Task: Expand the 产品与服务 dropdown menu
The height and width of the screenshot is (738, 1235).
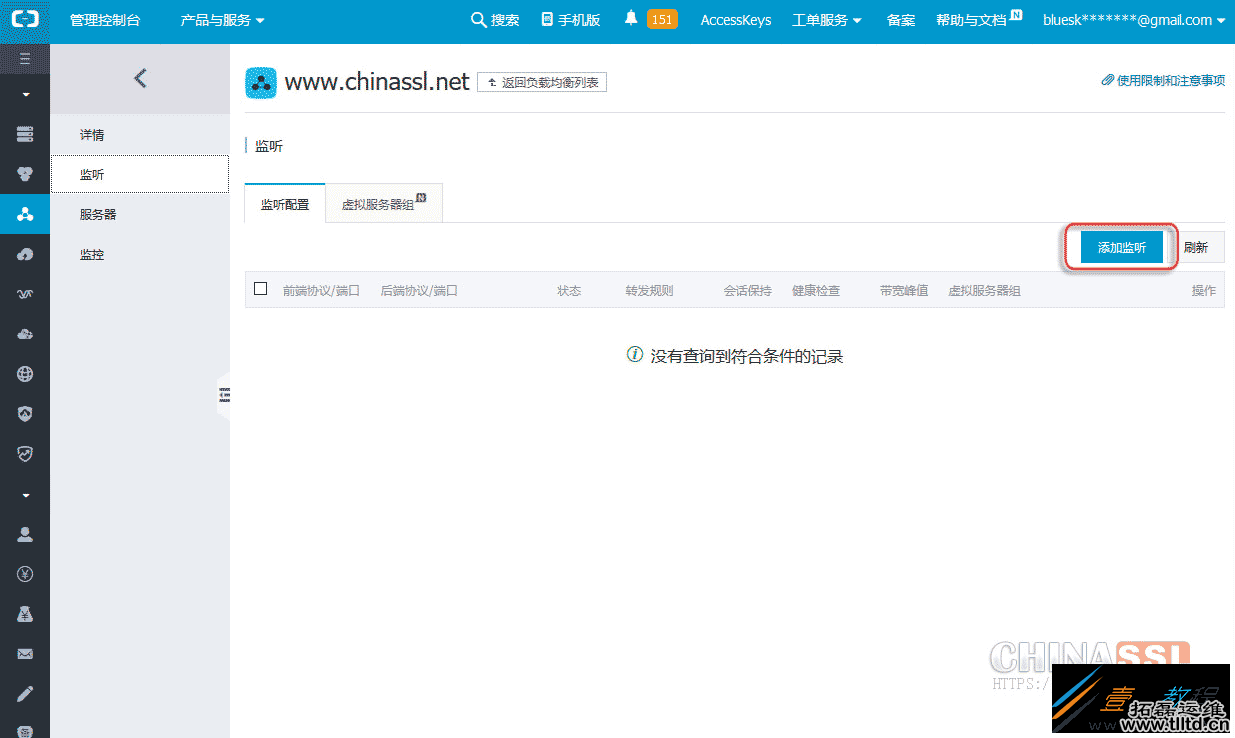Action: click(221, 19)
